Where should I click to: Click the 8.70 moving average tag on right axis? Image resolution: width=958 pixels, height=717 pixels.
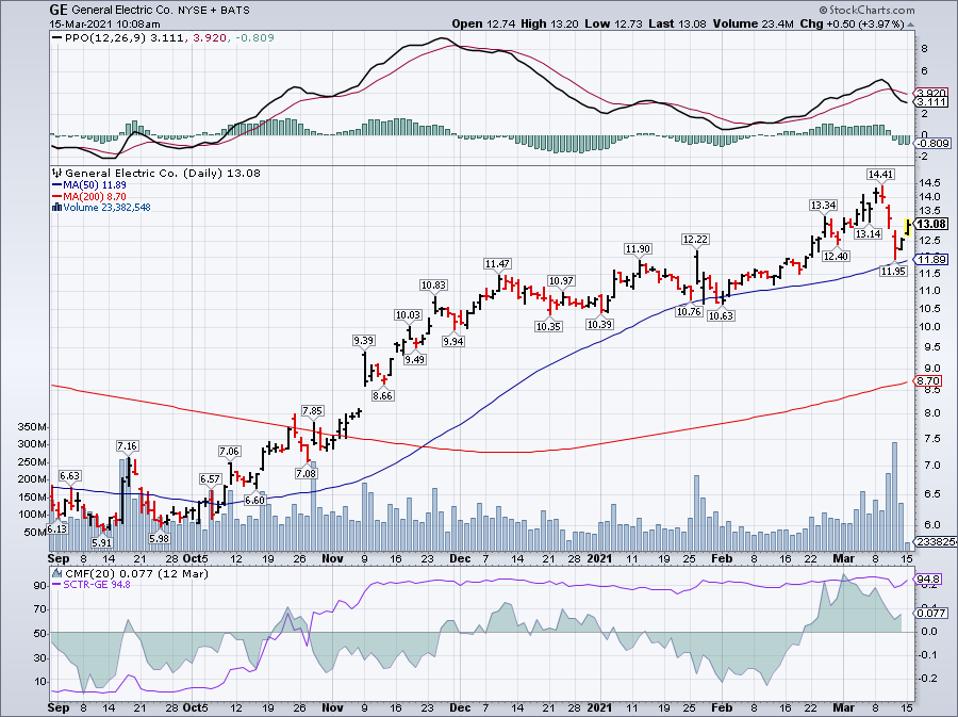pyautogui.click(x=930, y=381)
